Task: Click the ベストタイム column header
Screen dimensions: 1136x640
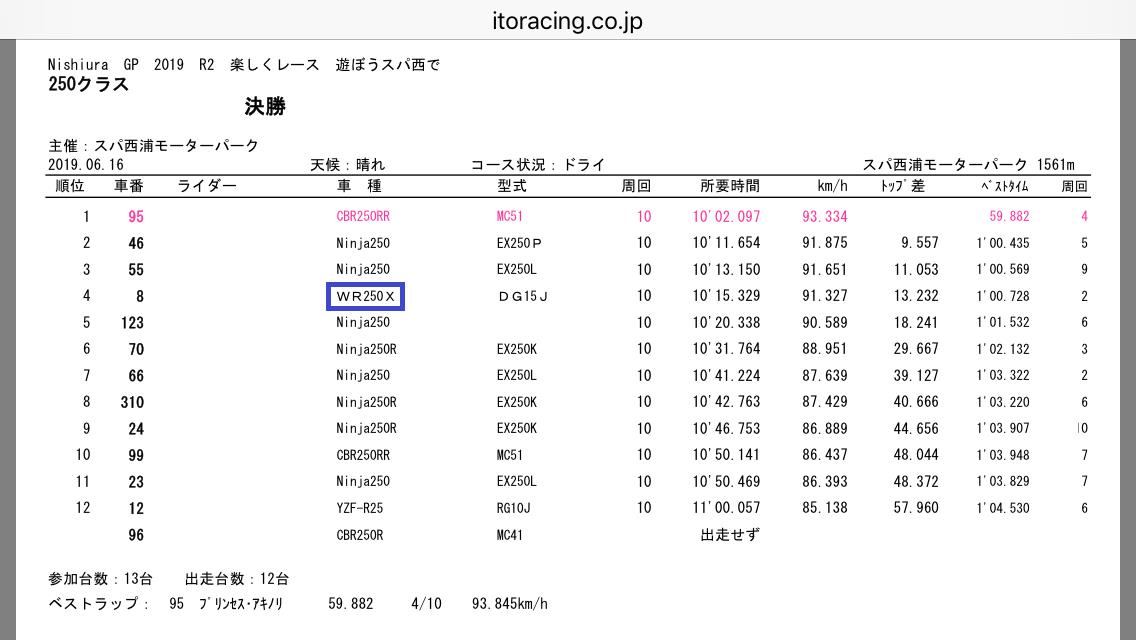Action: 1005,186
